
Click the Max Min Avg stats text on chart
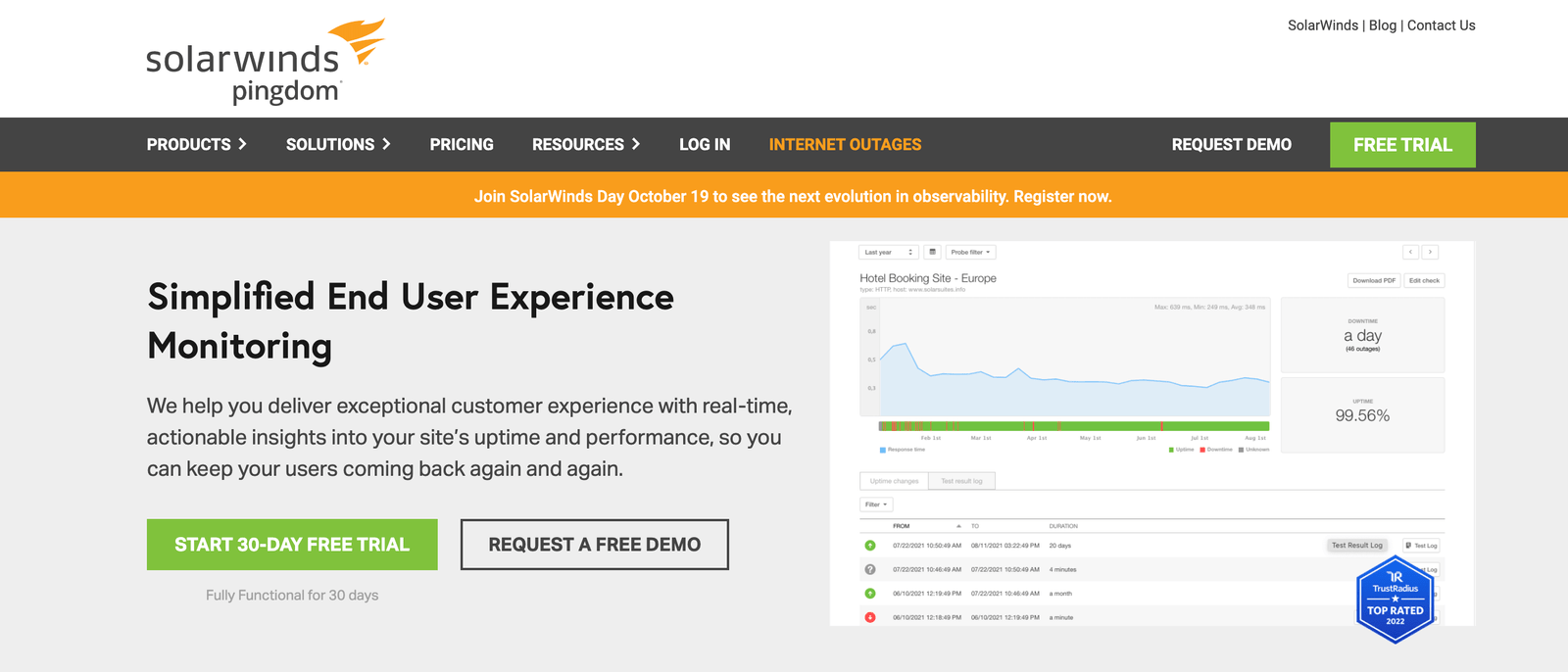click(1210, 307)
